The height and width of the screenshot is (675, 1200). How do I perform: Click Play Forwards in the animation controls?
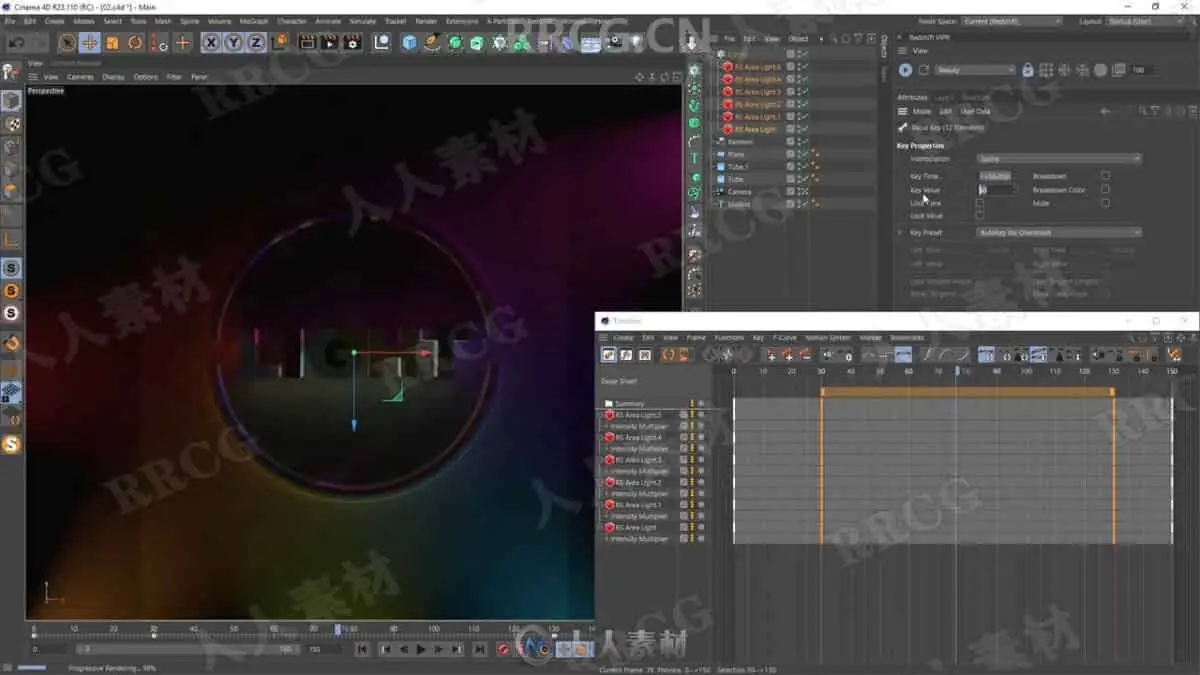coord(421,650)
